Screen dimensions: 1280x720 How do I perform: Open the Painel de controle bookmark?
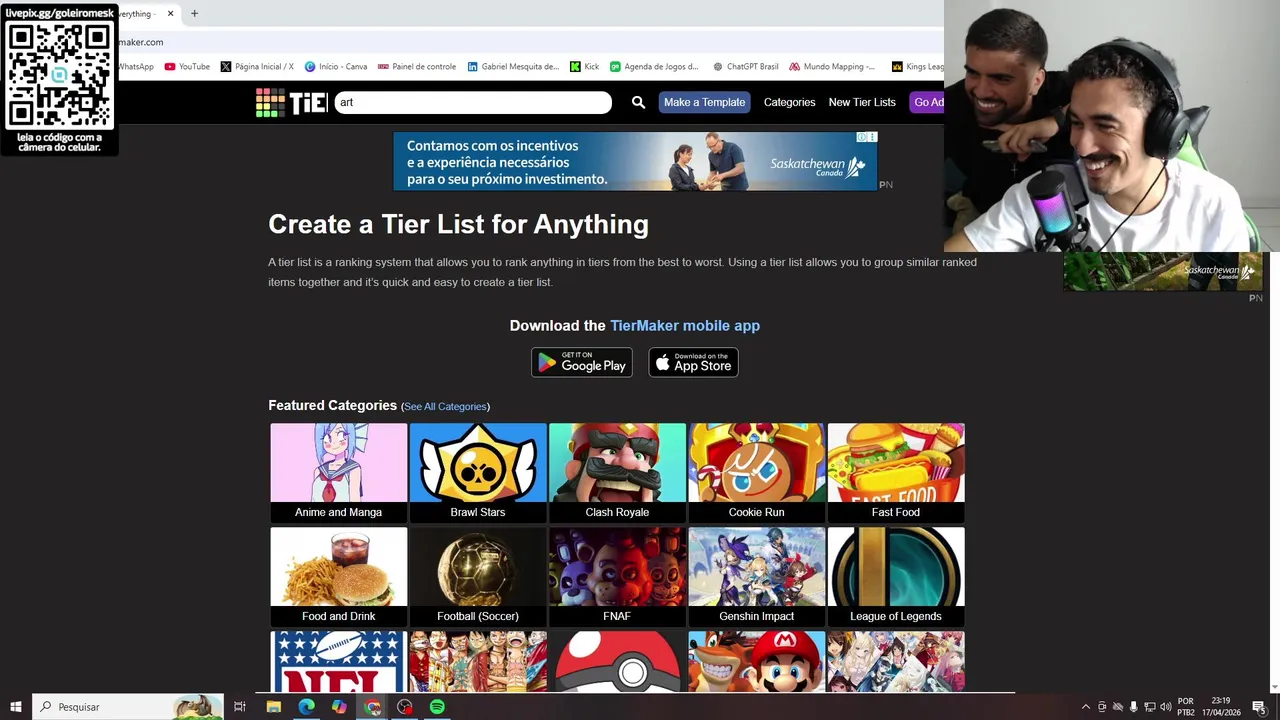(417, 67)
